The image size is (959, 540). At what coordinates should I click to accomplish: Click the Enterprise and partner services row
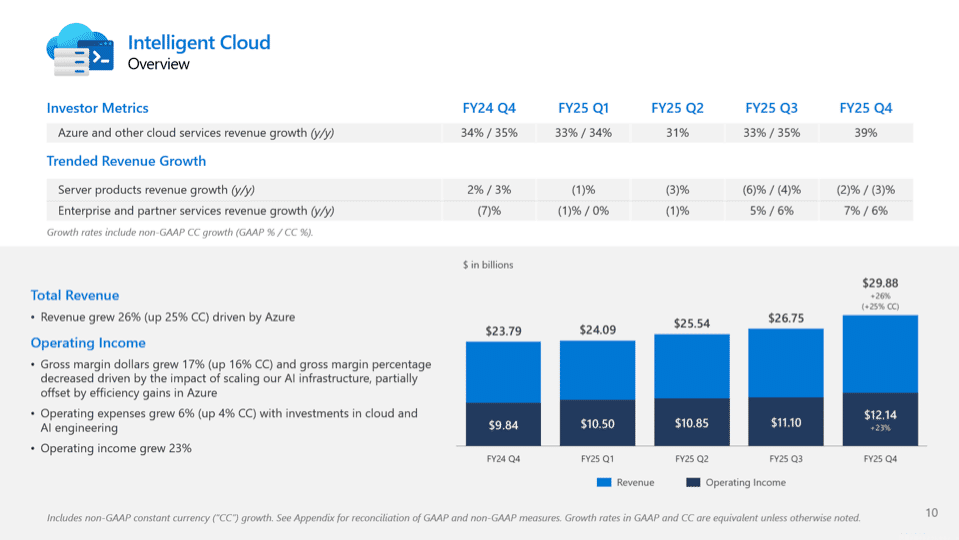[x=196, y=211]
